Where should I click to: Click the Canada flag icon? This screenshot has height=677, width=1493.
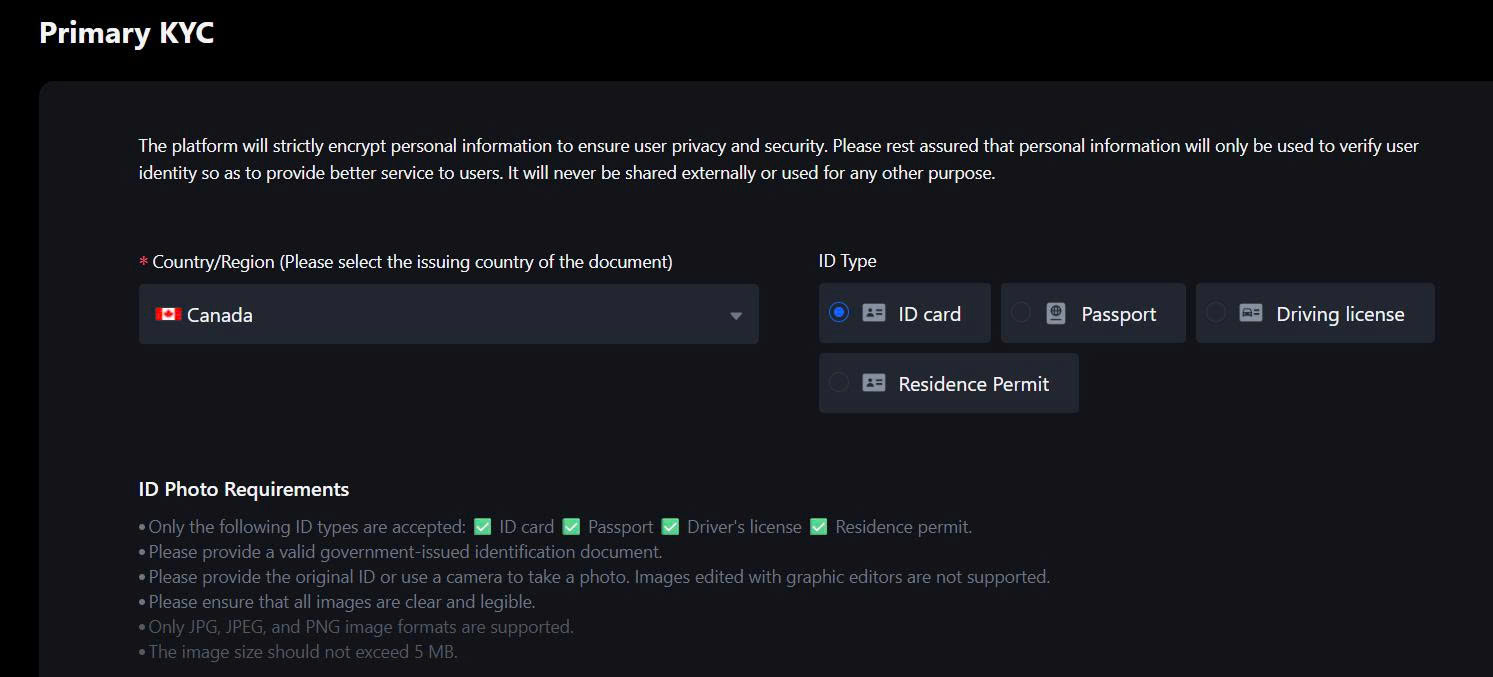[x=168, y=314]
